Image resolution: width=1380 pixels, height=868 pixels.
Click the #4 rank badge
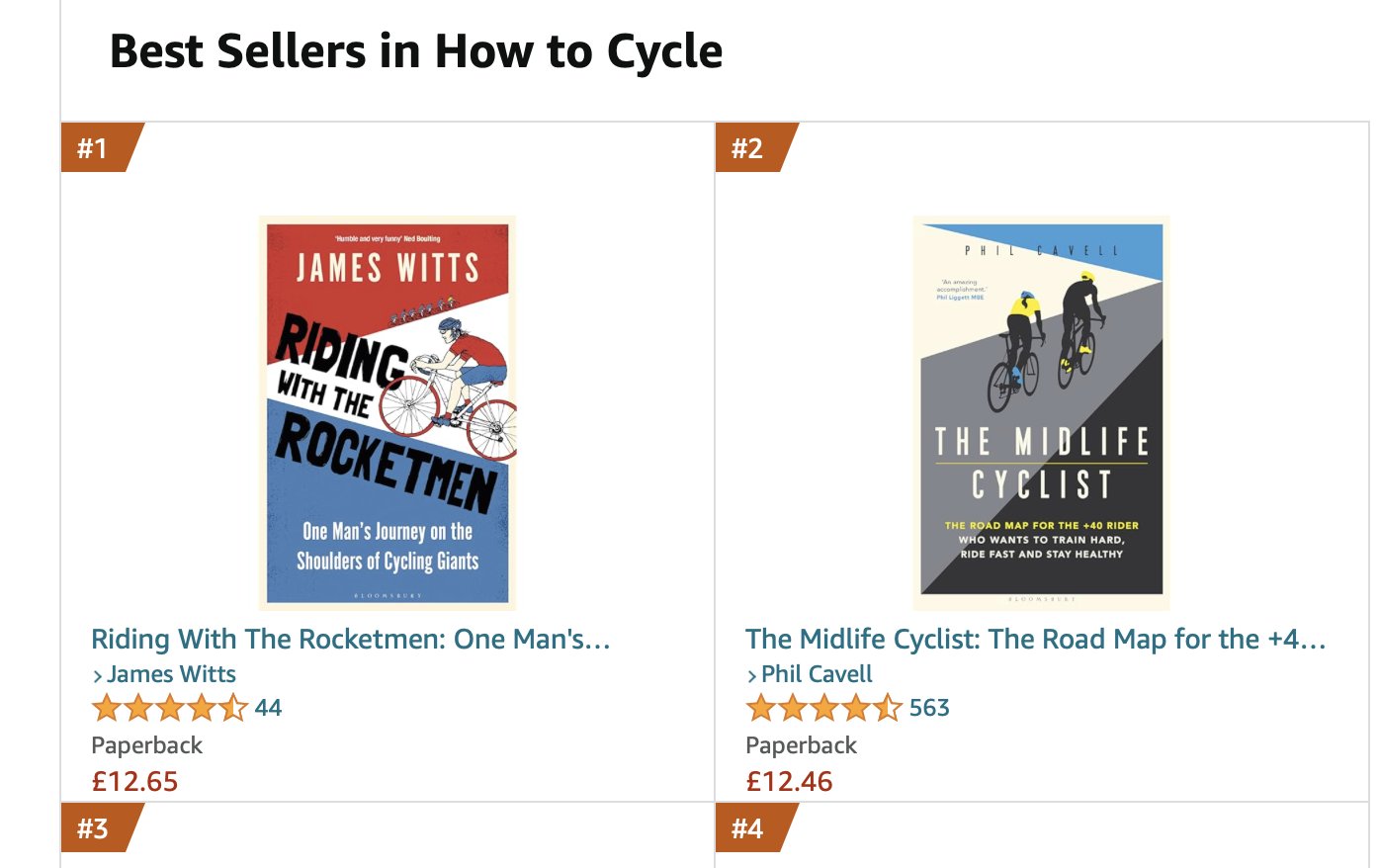click(756, 827)
